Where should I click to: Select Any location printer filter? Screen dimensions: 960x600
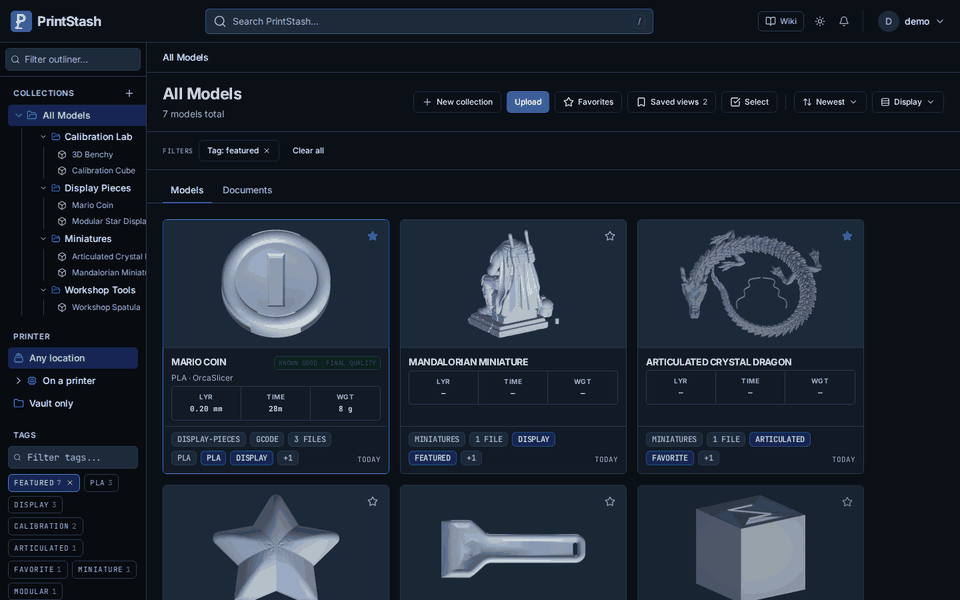pyautogui.click(x=73, y=358)
